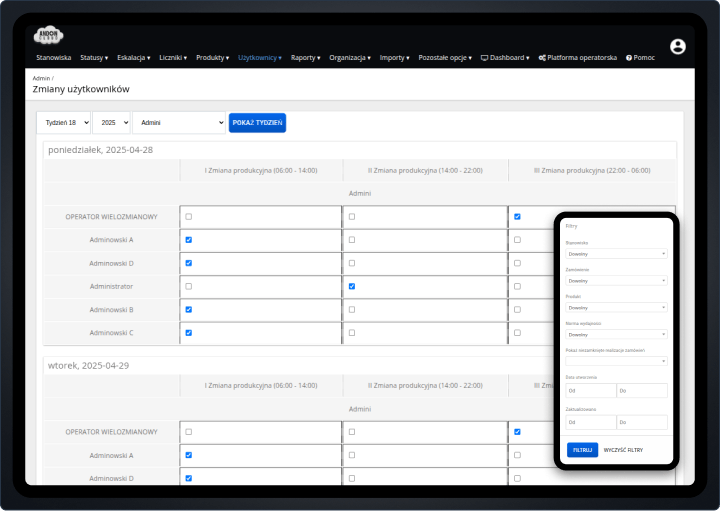Click the Data utworzenia 'Od' field
720x511 pixels.
click(590, 391)
